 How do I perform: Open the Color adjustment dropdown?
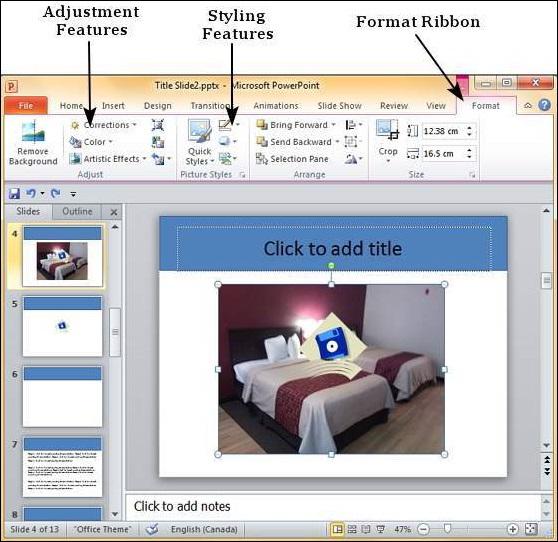(x=91, y=142)
